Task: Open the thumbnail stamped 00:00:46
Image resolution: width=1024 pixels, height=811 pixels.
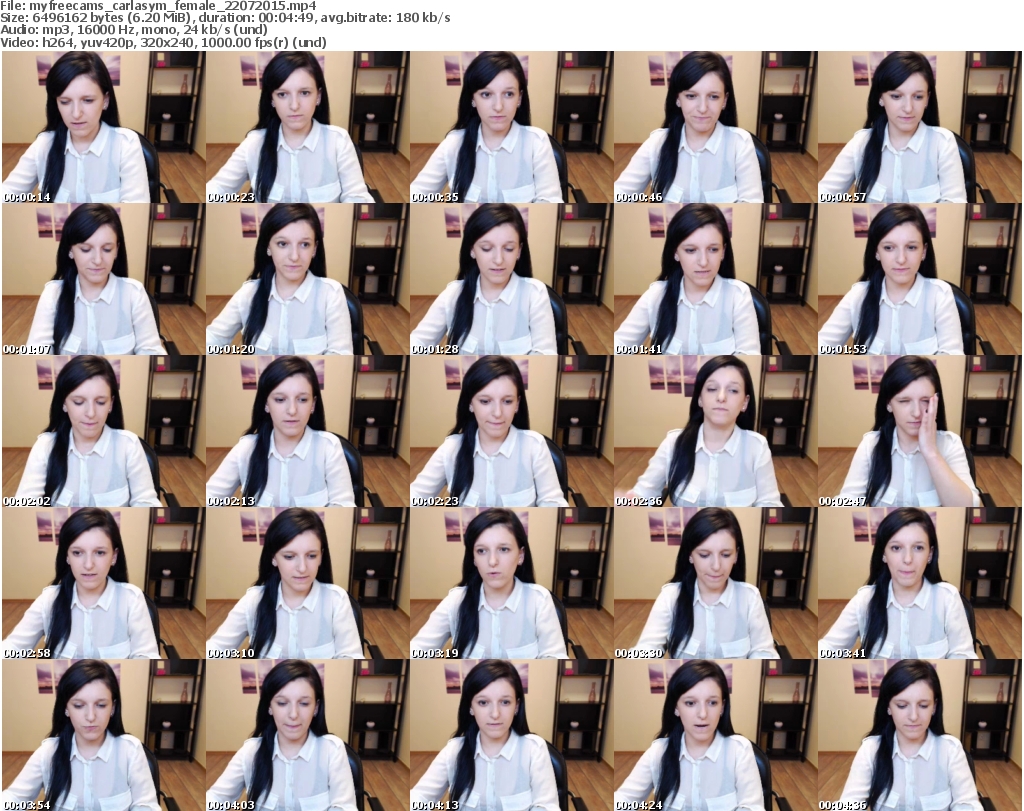Action: 715,127
